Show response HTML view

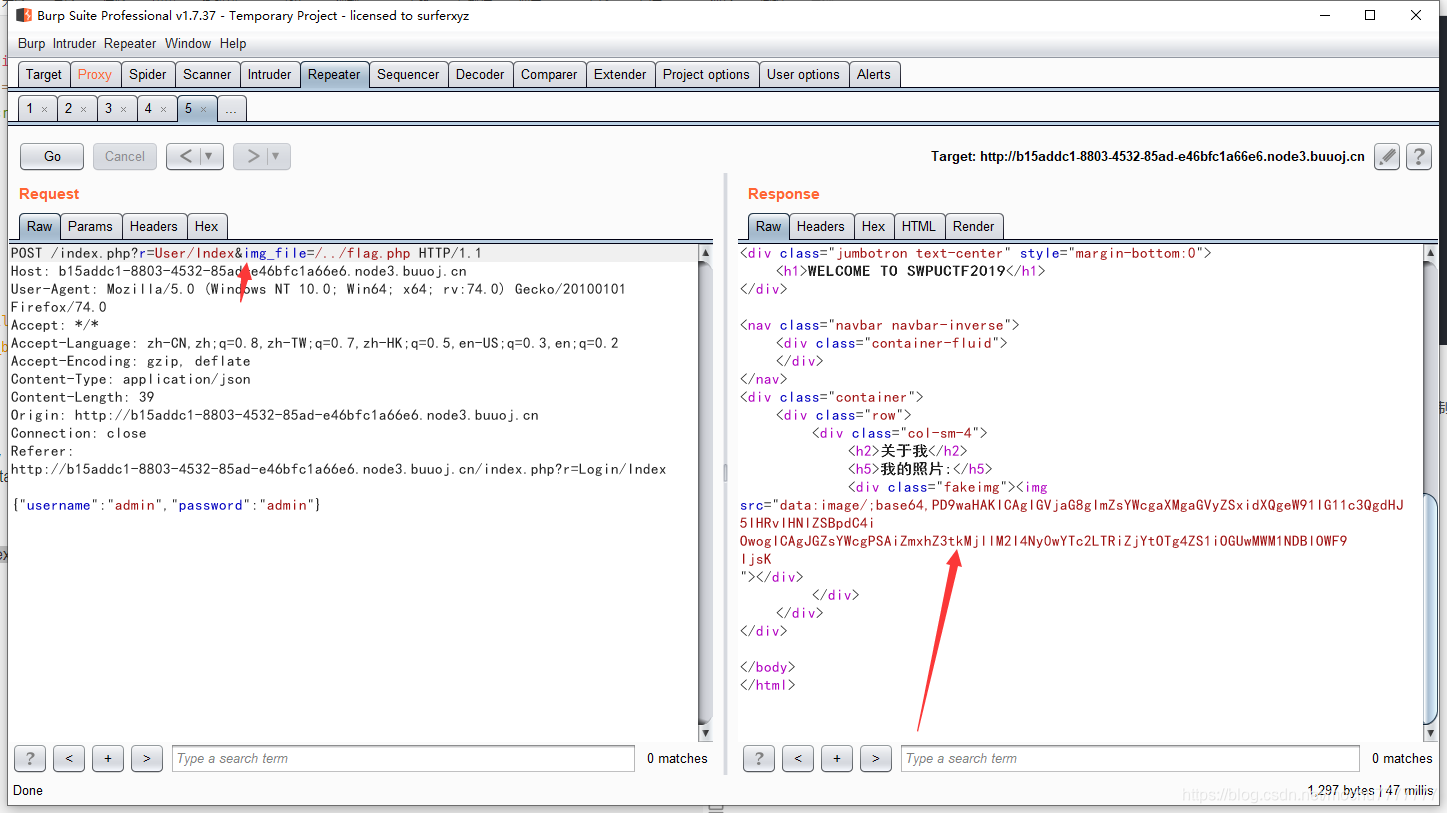click(919, 226)
